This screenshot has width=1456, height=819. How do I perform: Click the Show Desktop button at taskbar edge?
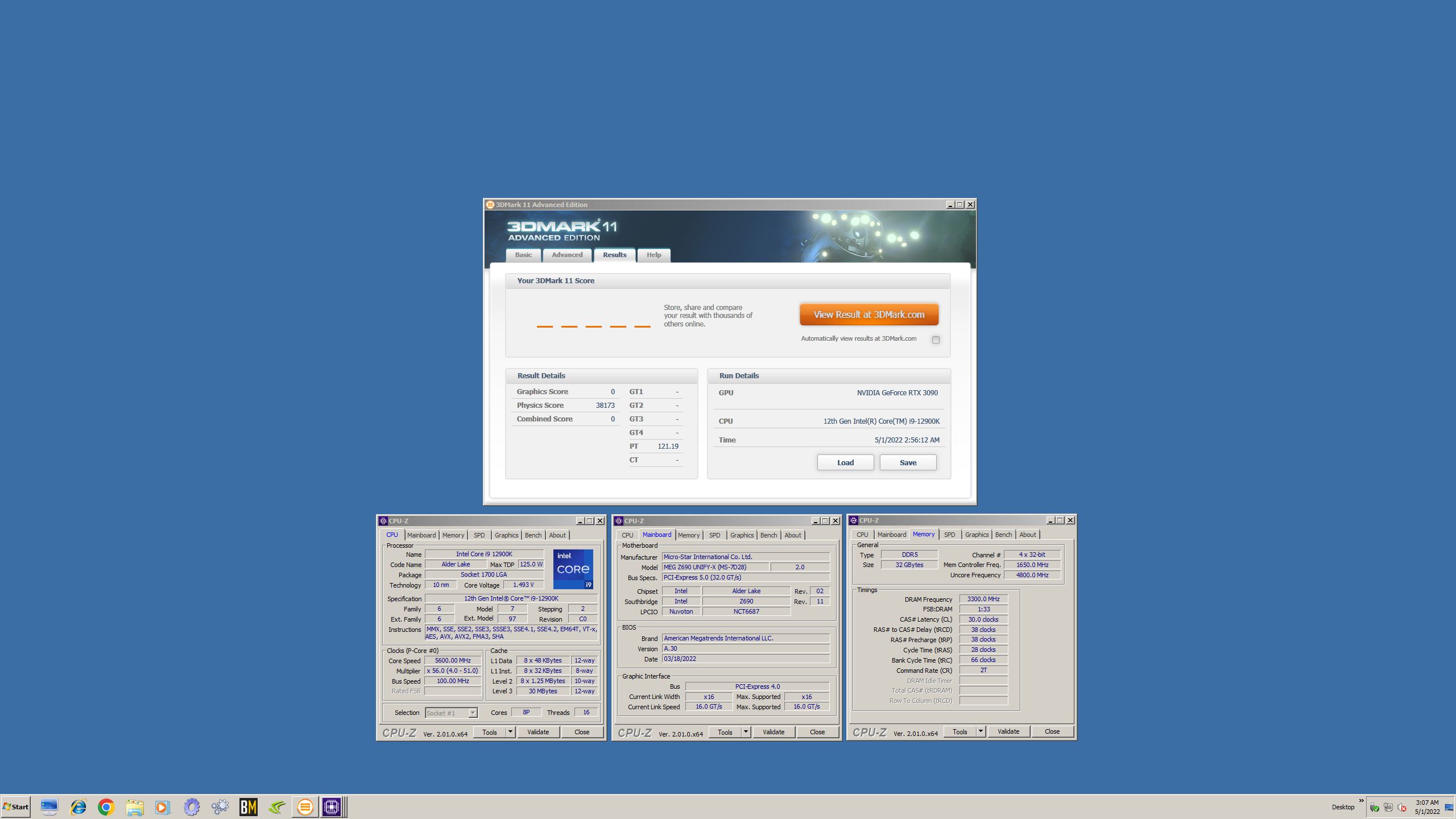pyautogui.click(x=1449, y=808)
